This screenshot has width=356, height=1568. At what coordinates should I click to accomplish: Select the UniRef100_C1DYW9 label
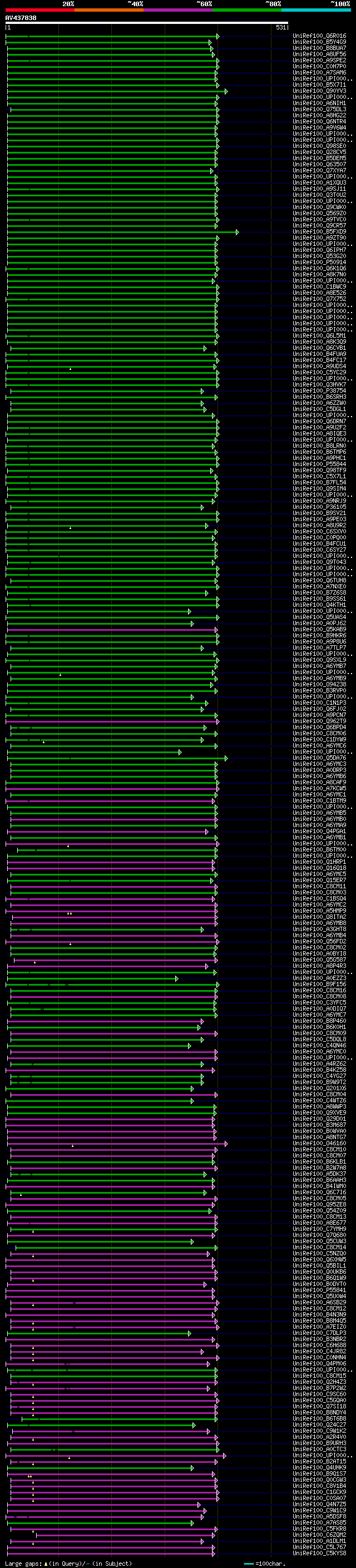tap(319, 740)
